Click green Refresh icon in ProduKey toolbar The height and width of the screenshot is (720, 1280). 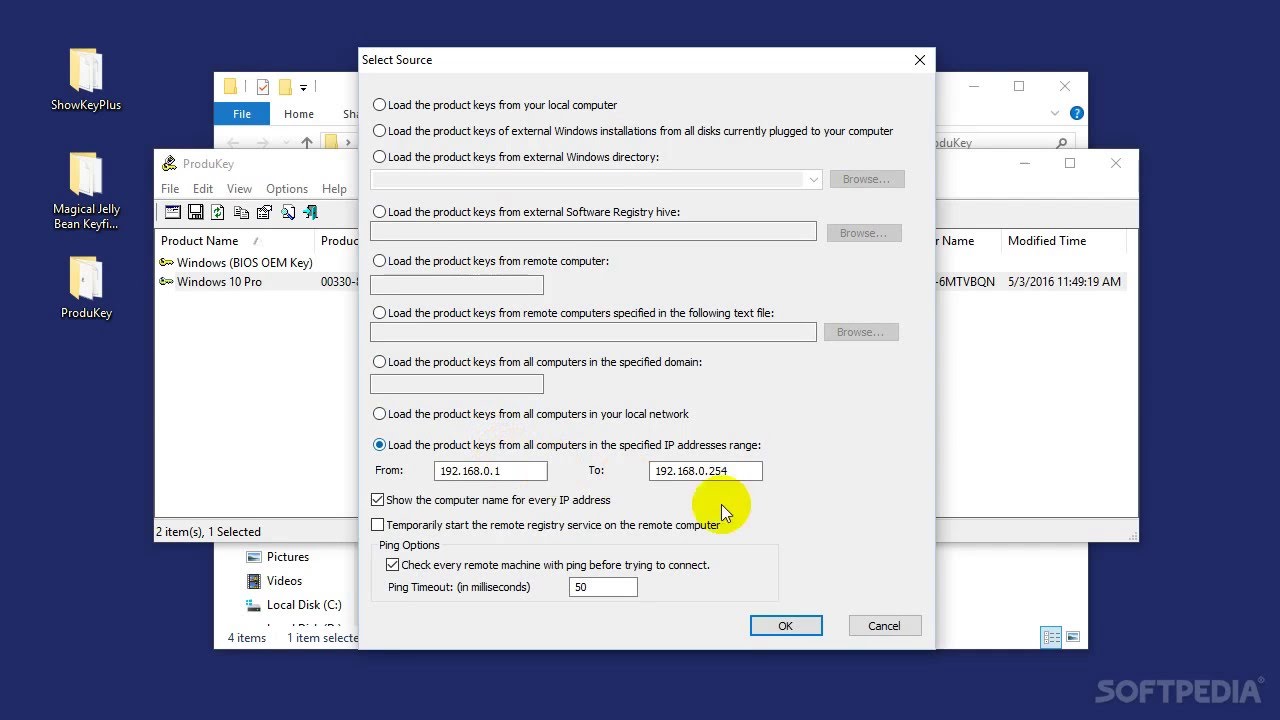point(218,212)
